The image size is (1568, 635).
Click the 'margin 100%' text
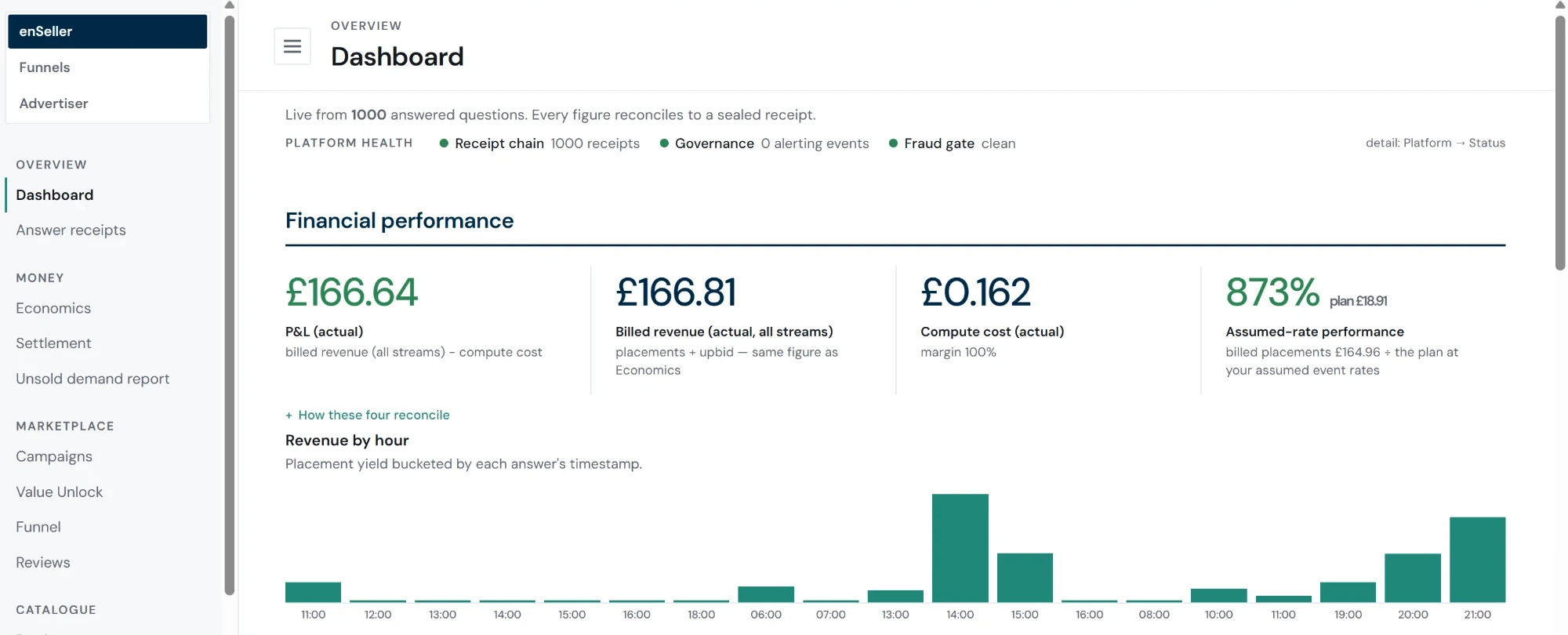click(958, 352)
